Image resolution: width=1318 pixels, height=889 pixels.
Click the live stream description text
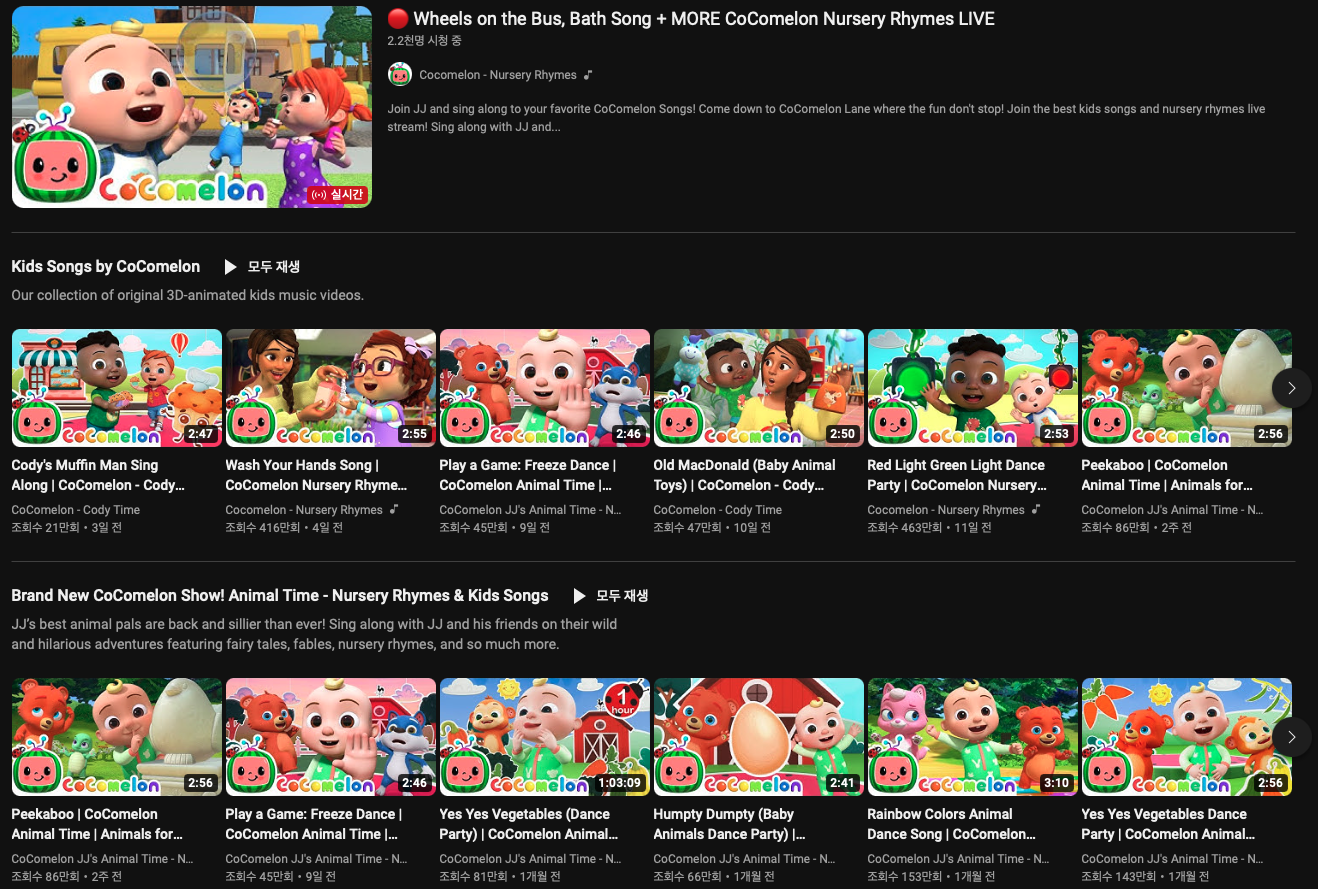(x=826, y=118)
